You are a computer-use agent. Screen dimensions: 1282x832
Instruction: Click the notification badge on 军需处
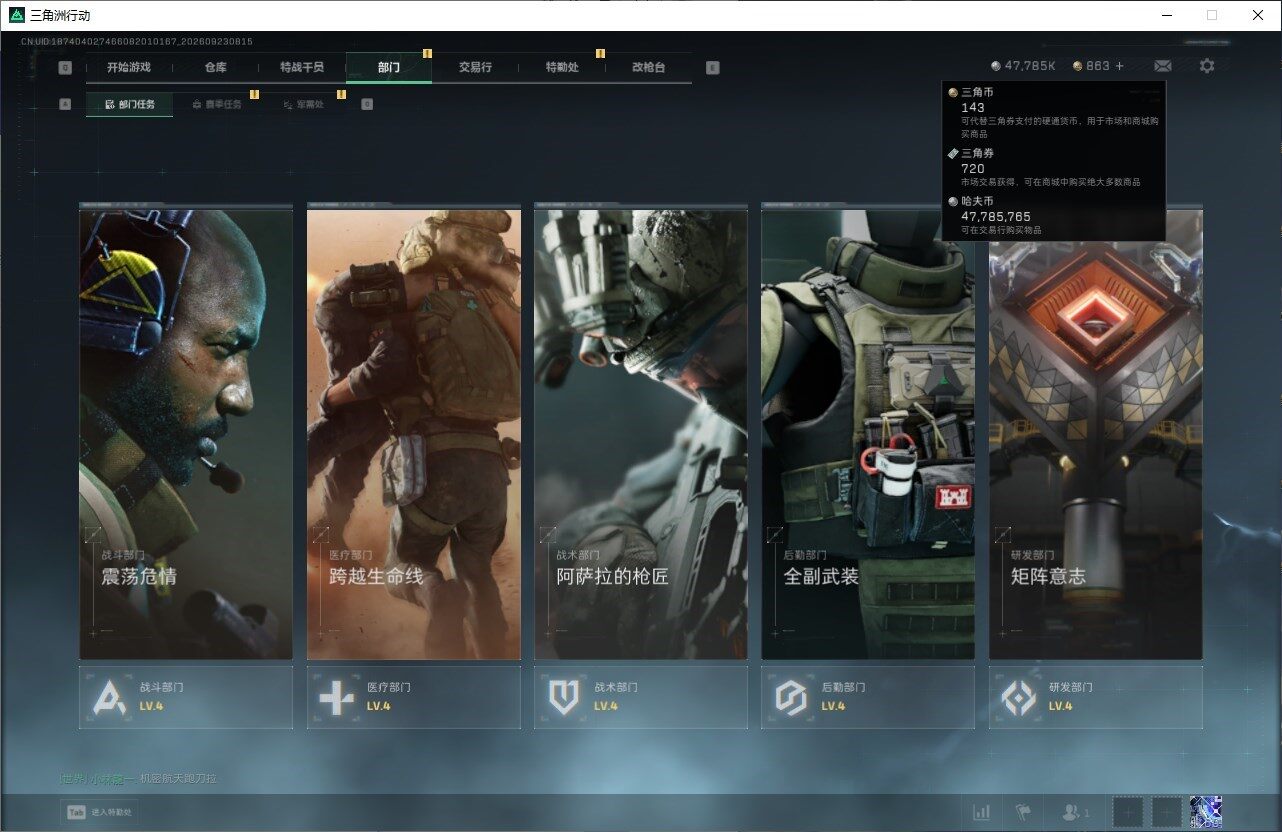341,94
